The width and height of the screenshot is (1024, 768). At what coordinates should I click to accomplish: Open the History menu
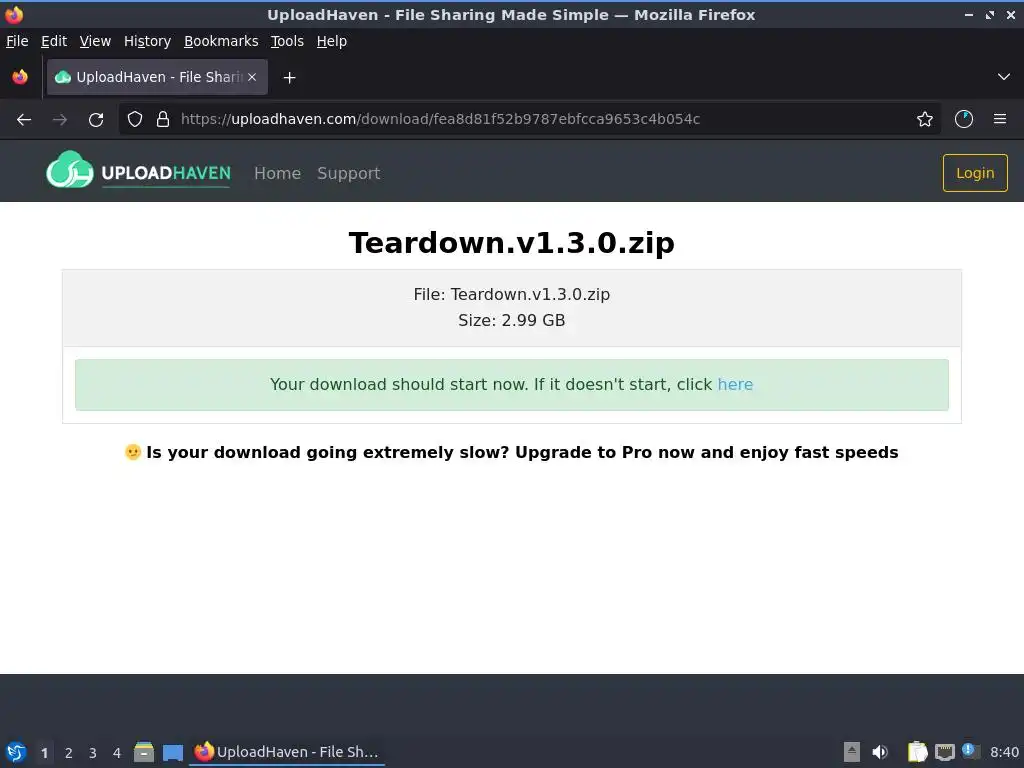[x=147, y=41]
